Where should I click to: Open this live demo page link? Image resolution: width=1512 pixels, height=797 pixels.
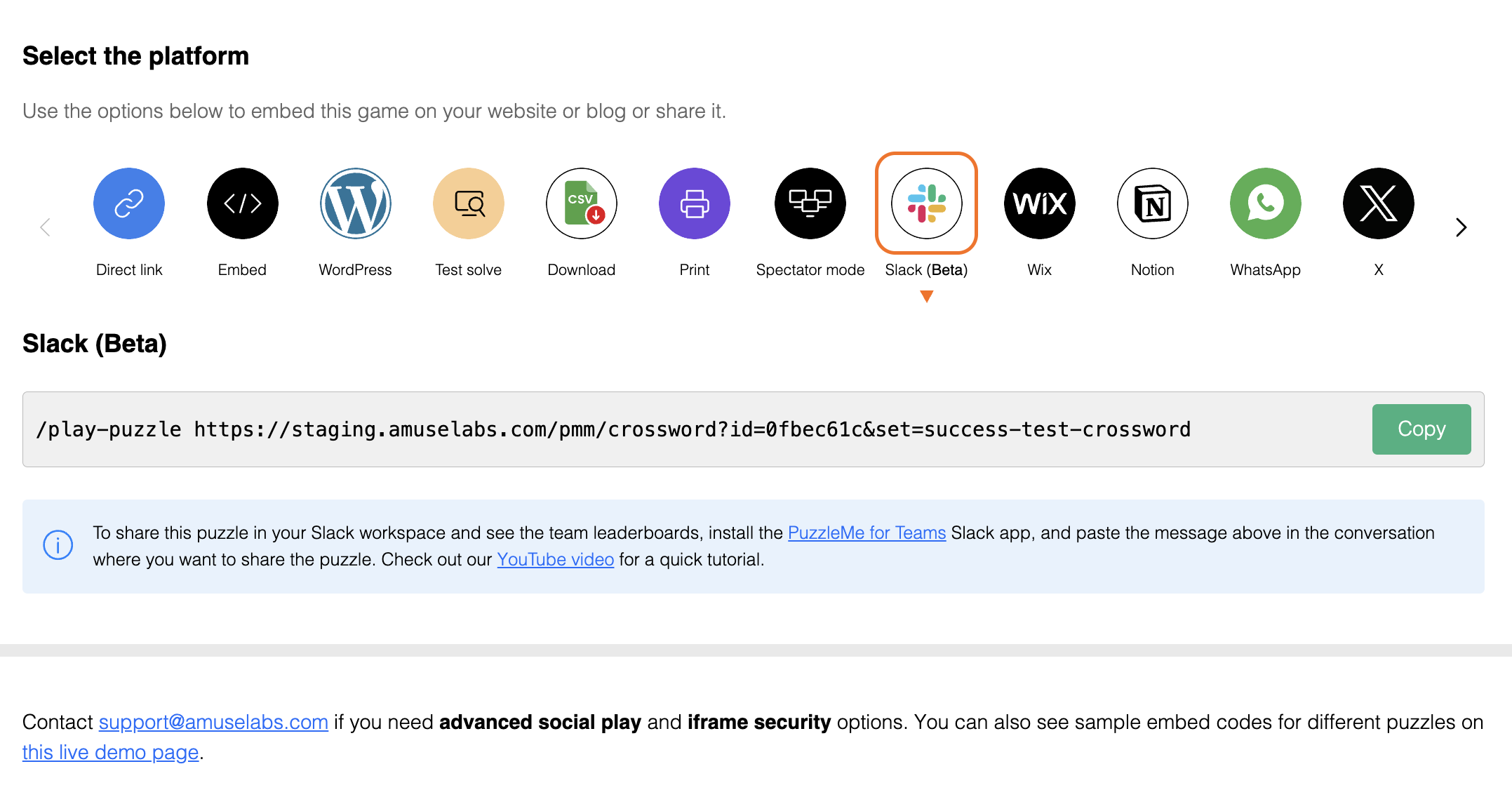(x=111, y=753)
